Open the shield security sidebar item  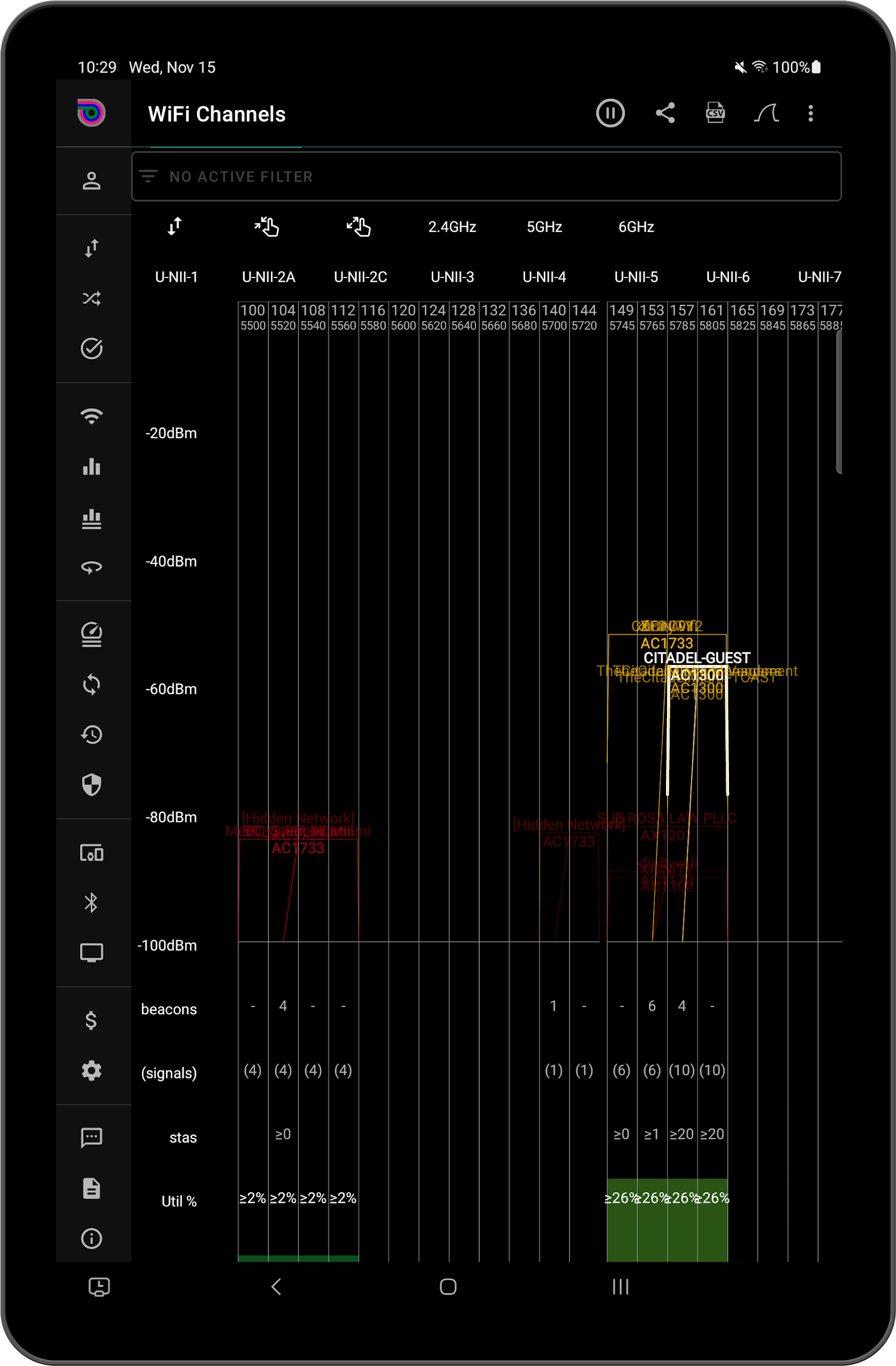[x=91, y=784]
